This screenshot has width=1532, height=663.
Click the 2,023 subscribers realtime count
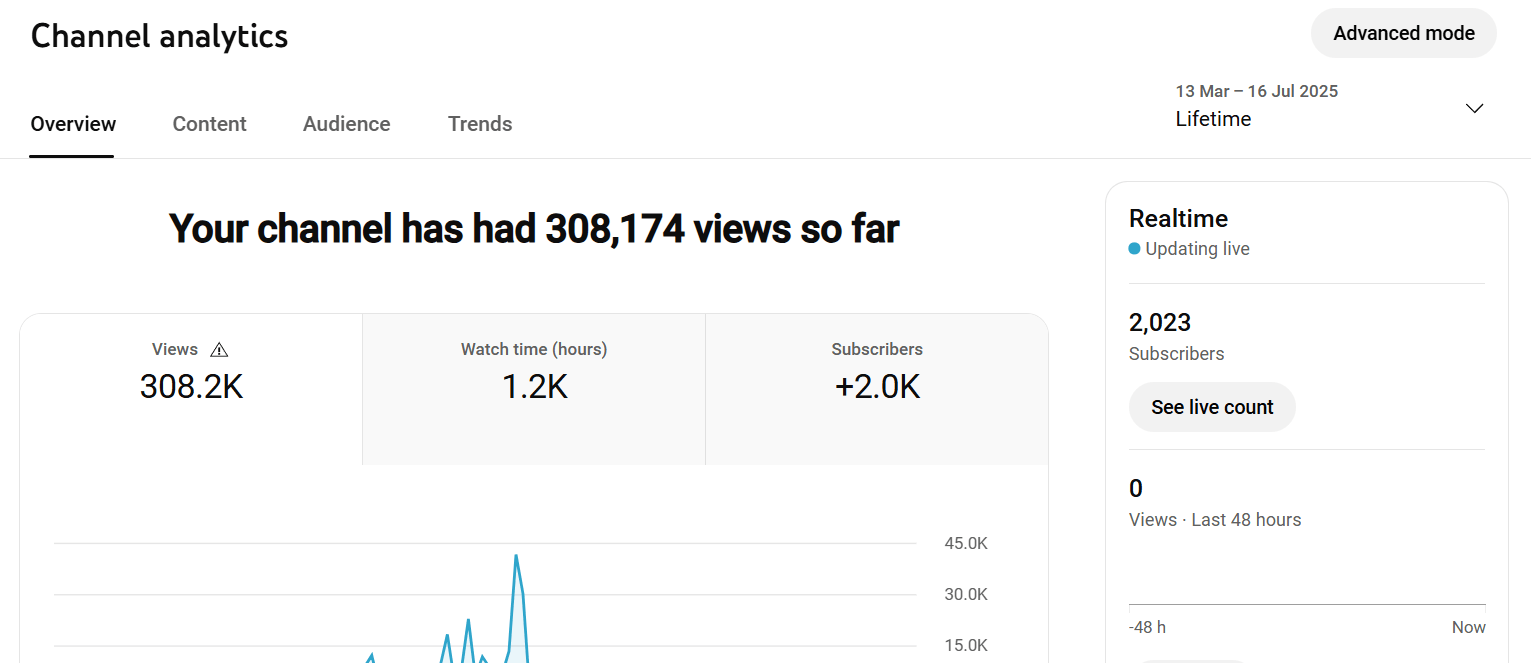click(x=1160, y=322)
